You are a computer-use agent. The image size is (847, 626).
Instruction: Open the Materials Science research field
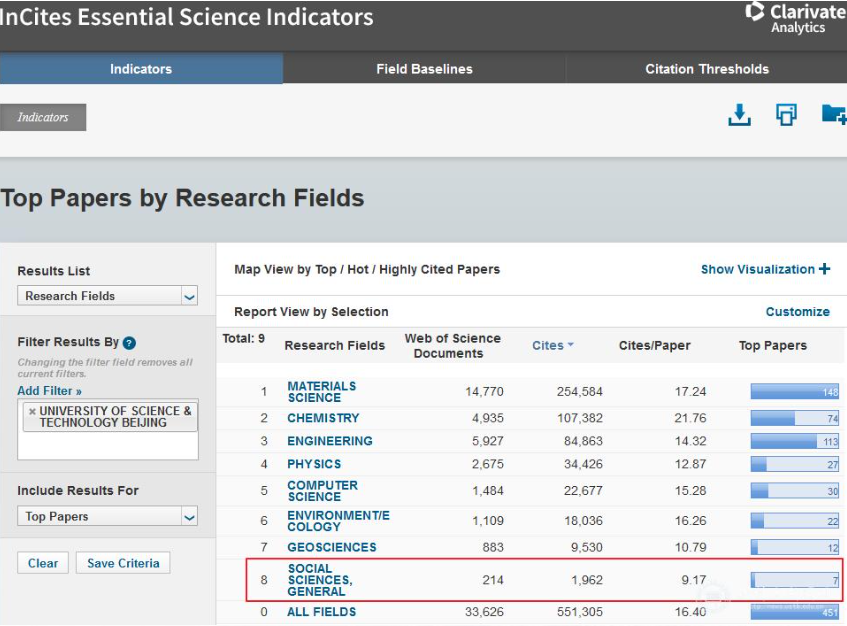point(321,392)
